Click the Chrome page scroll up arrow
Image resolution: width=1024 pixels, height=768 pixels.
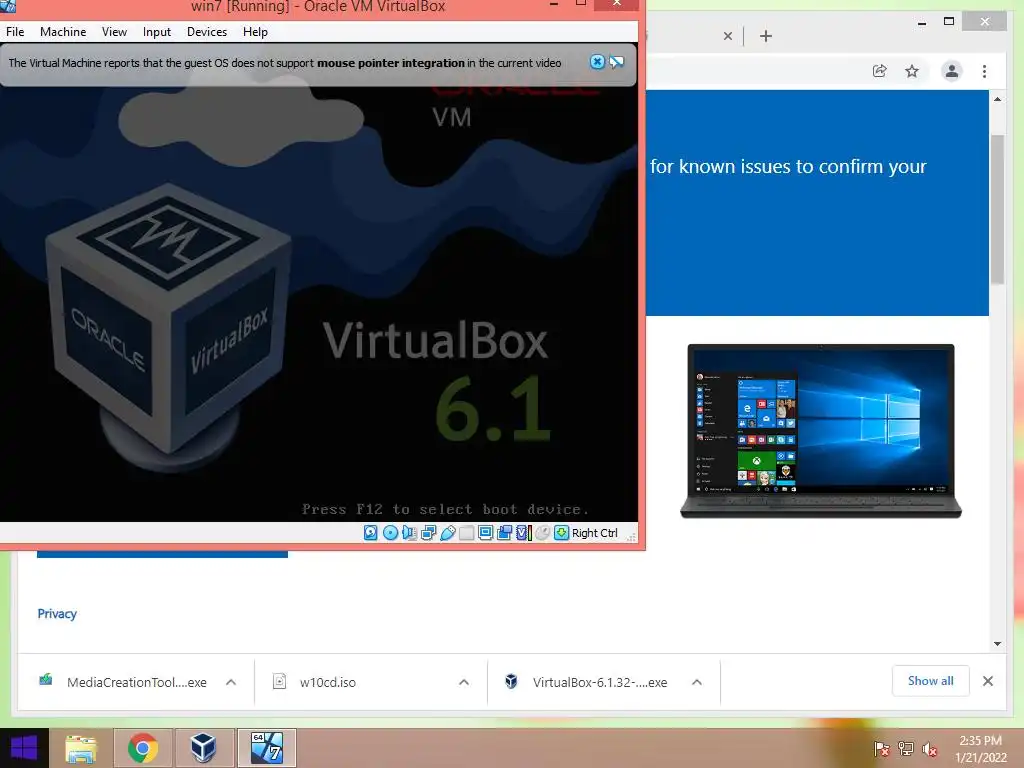pos(997,99)
